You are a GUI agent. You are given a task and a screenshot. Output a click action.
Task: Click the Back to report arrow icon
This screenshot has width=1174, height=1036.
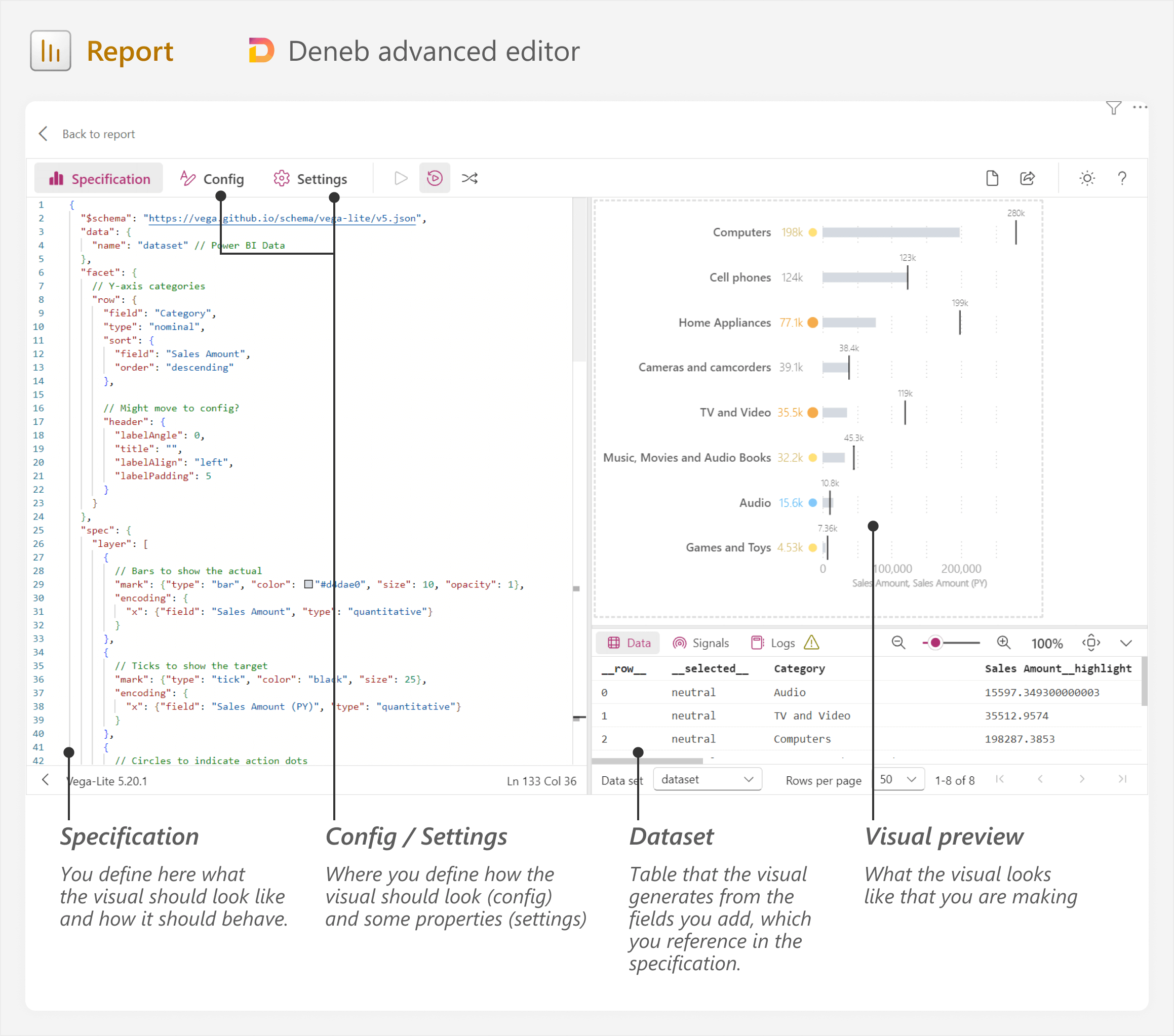[x=43, y=134]
